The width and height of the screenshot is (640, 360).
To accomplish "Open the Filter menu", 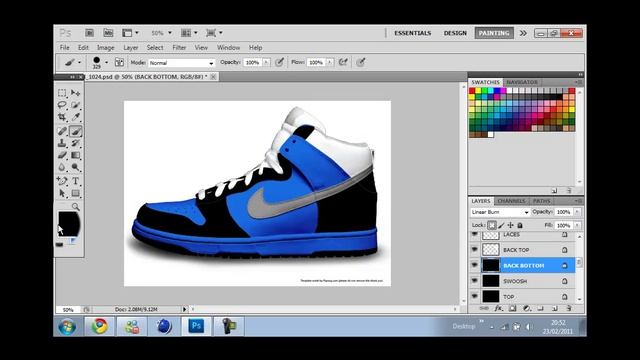I will point(179,48).
